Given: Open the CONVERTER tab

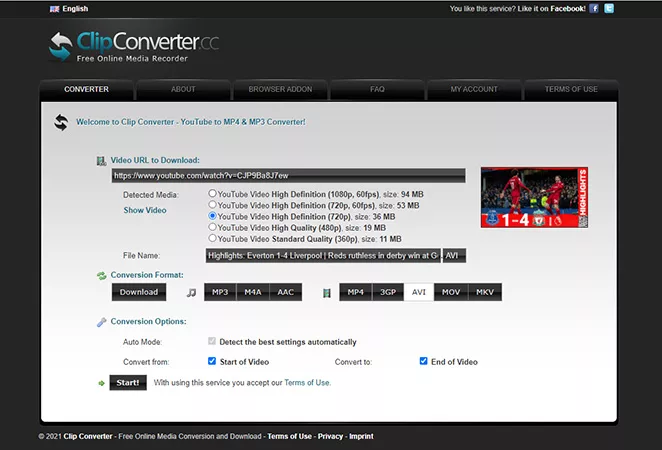Looking at the screenshot, I should tap(87, 89).
